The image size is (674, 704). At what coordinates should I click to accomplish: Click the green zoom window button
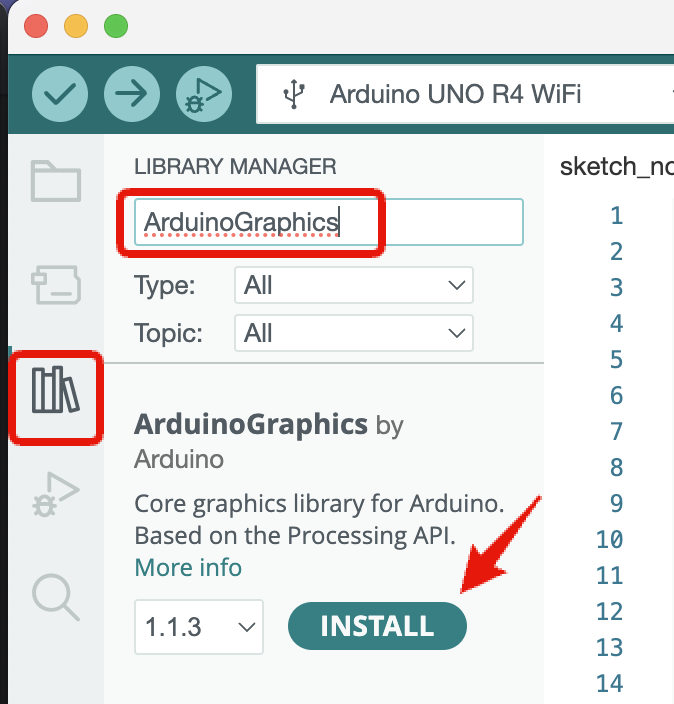116,26
